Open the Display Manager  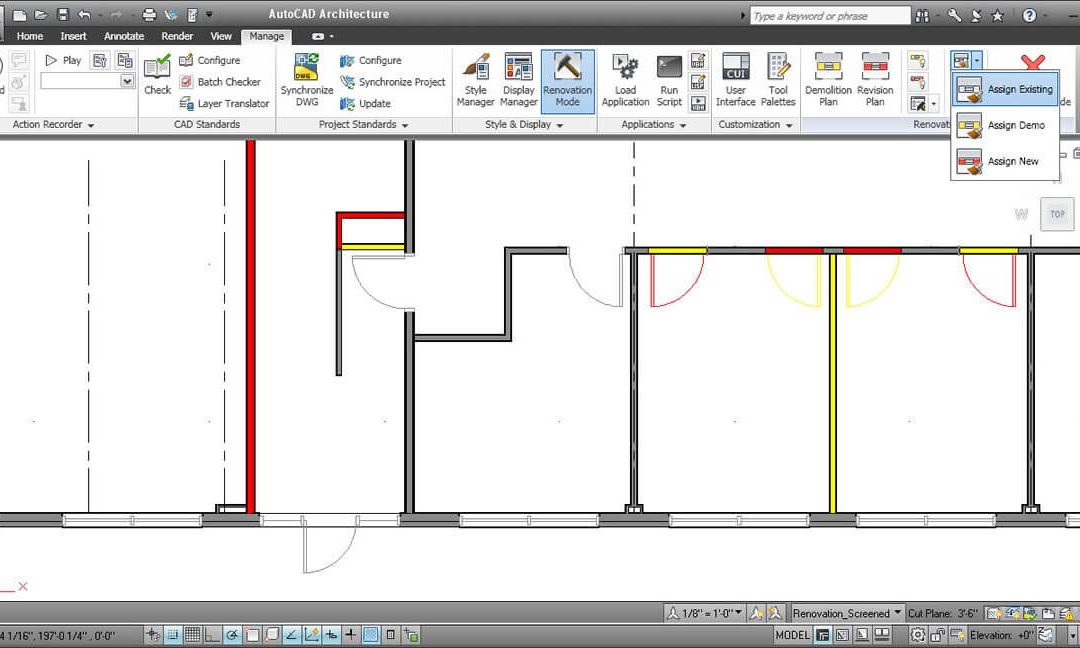(x=519, y=81)
